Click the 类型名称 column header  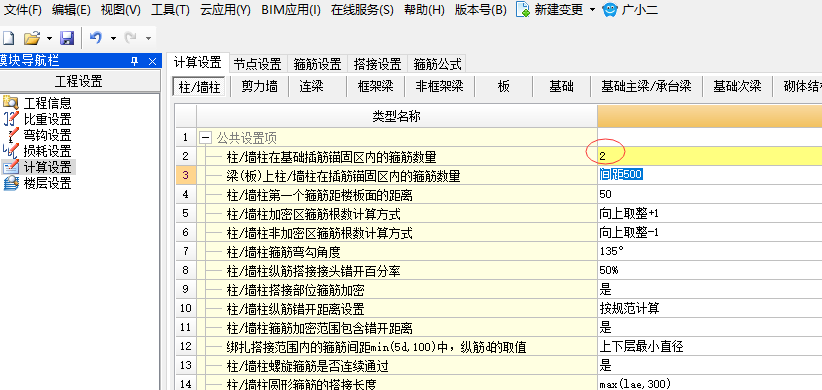[x=396, y=116]
